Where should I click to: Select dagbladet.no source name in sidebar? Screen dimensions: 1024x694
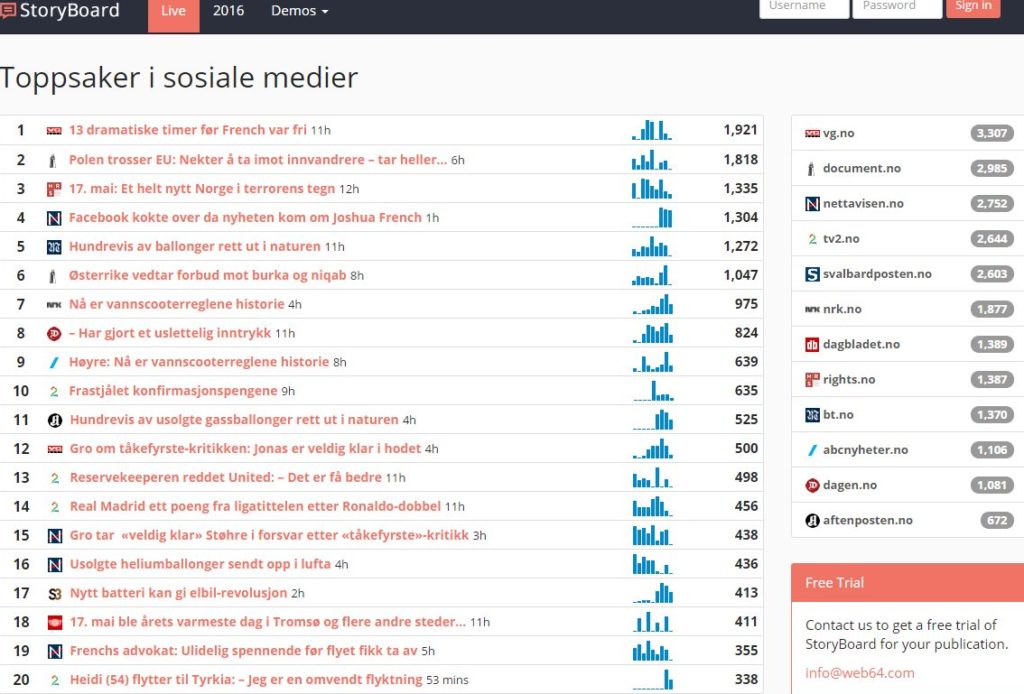tap(861, 345)
